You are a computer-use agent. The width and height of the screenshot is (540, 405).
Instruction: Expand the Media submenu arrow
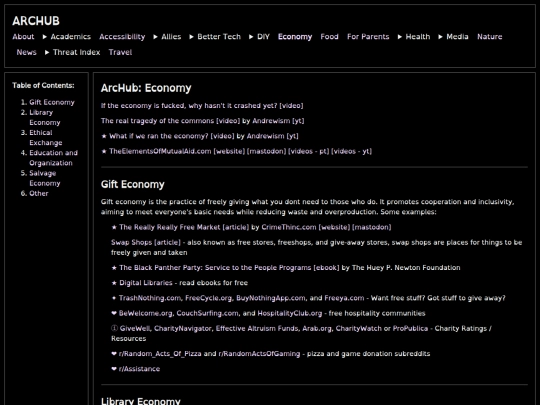click(440, 37)
